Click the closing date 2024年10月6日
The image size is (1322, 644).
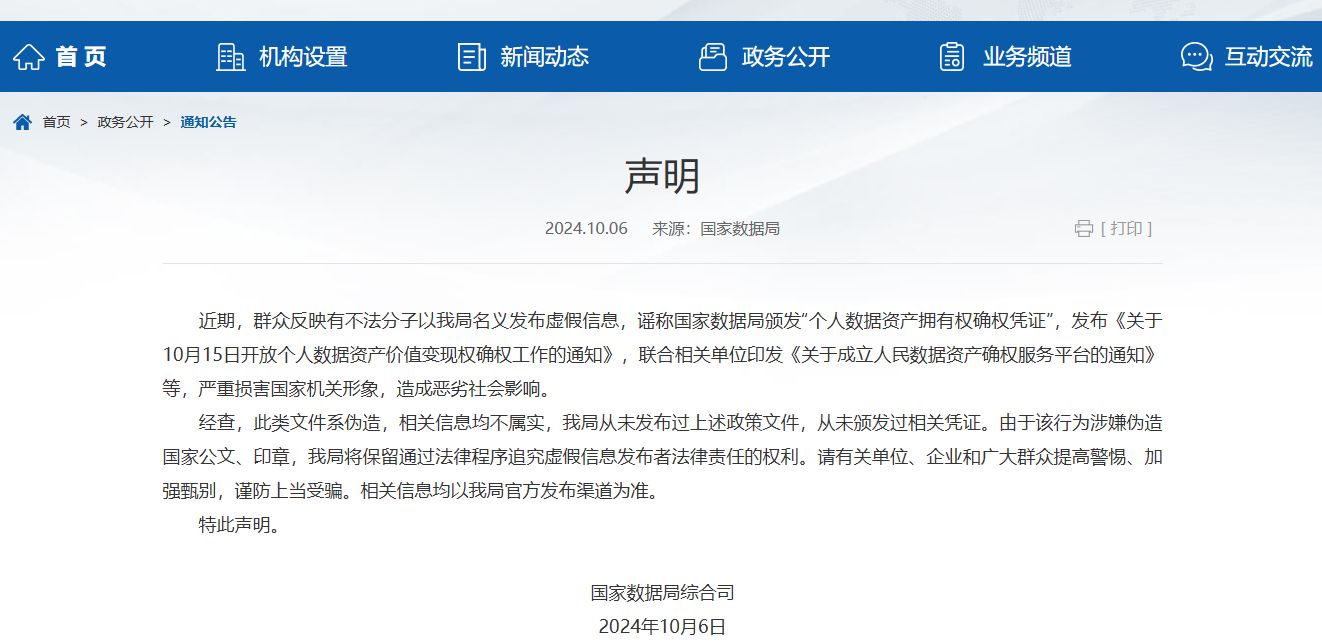point(662,627)
